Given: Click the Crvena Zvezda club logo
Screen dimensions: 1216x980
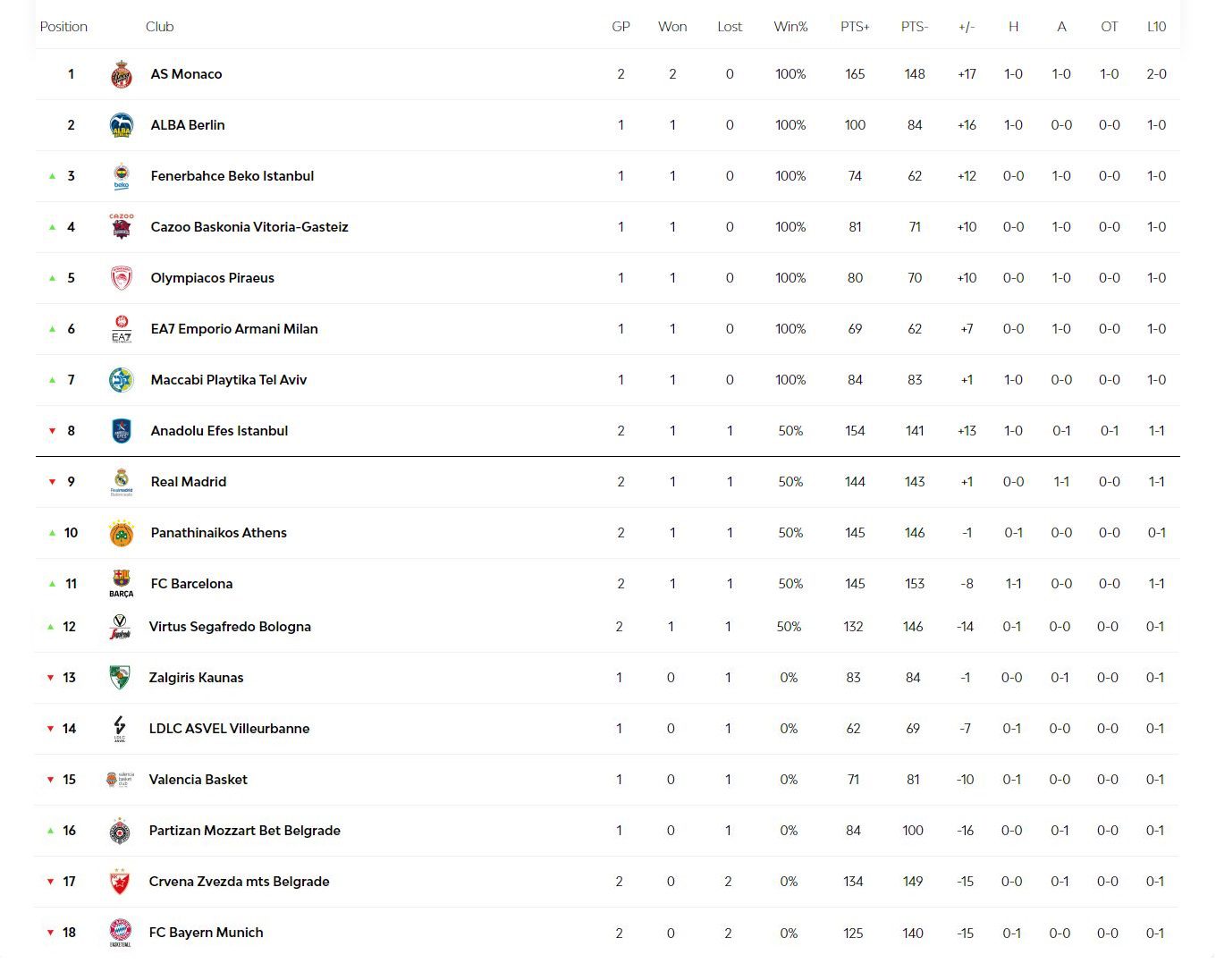Looking at the screenshot, I should (x=120, y=882).
